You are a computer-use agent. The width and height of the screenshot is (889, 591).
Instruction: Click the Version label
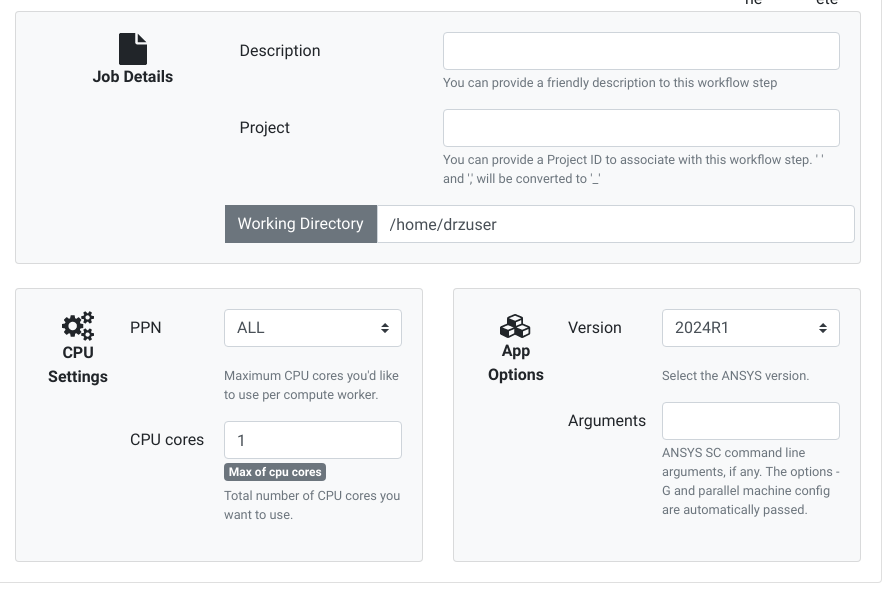595,328
